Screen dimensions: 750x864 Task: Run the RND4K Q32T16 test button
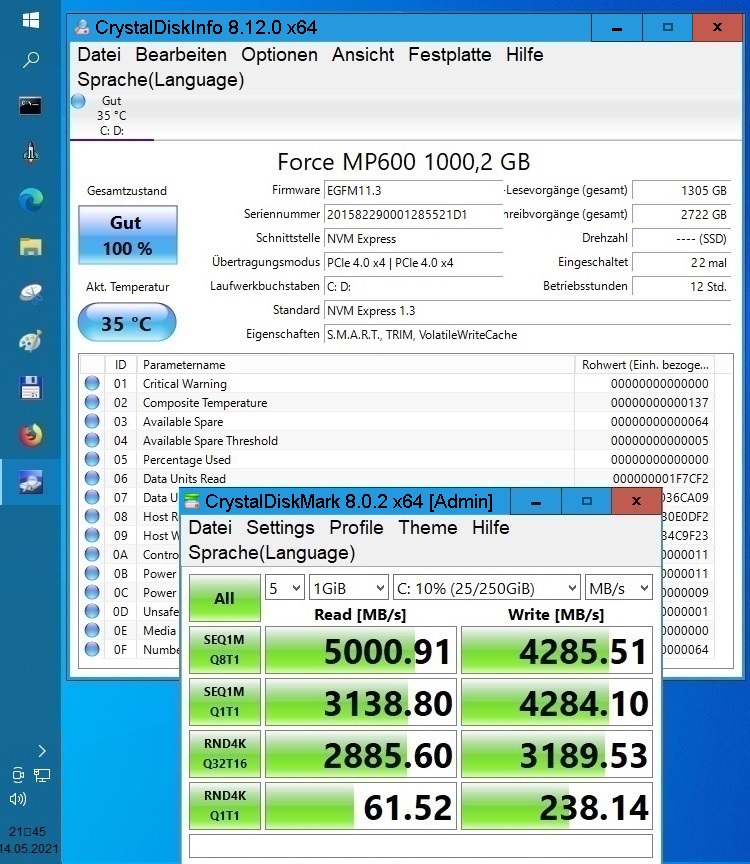pos(225,753)
